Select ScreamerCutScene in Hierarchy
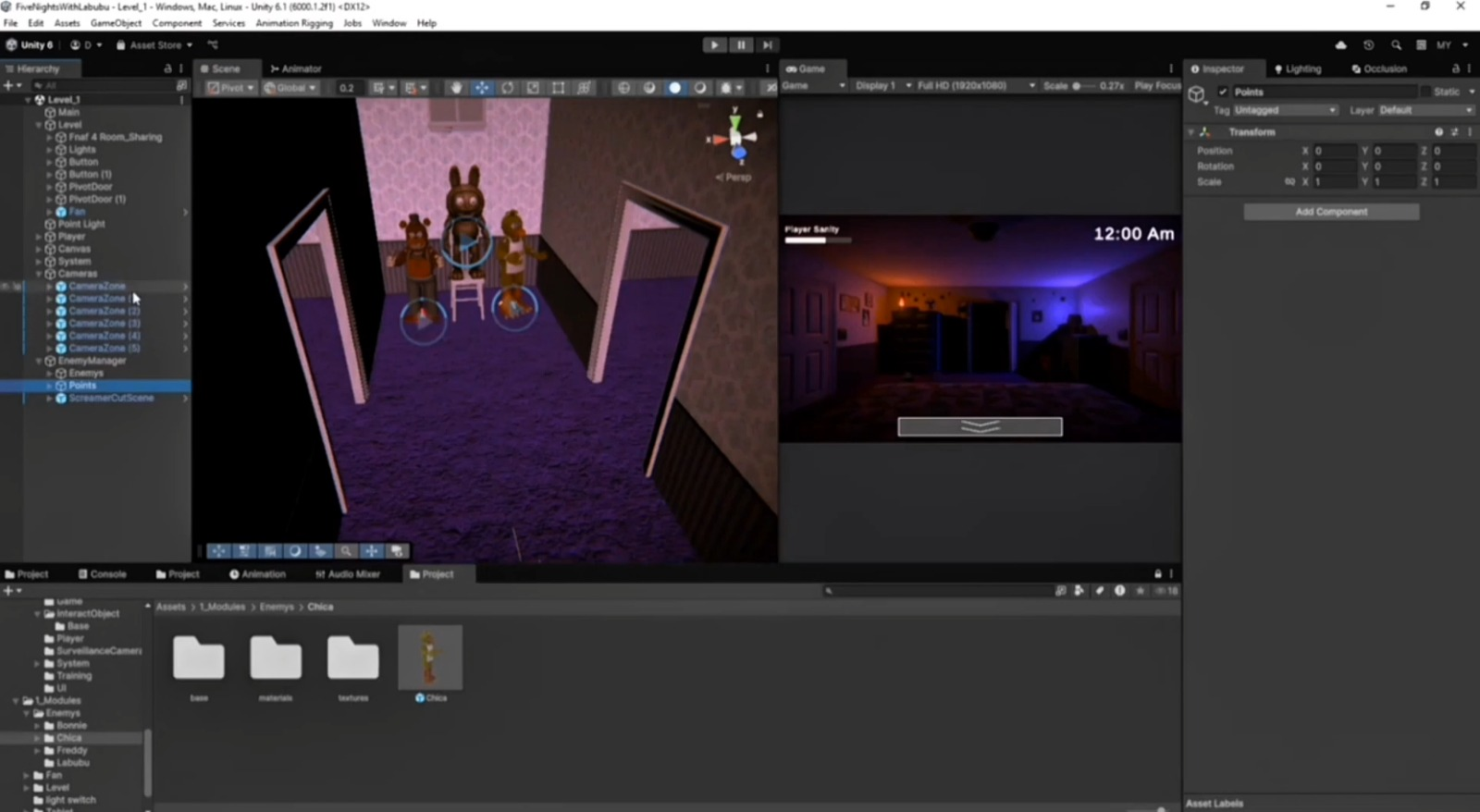 pos(111,398)
